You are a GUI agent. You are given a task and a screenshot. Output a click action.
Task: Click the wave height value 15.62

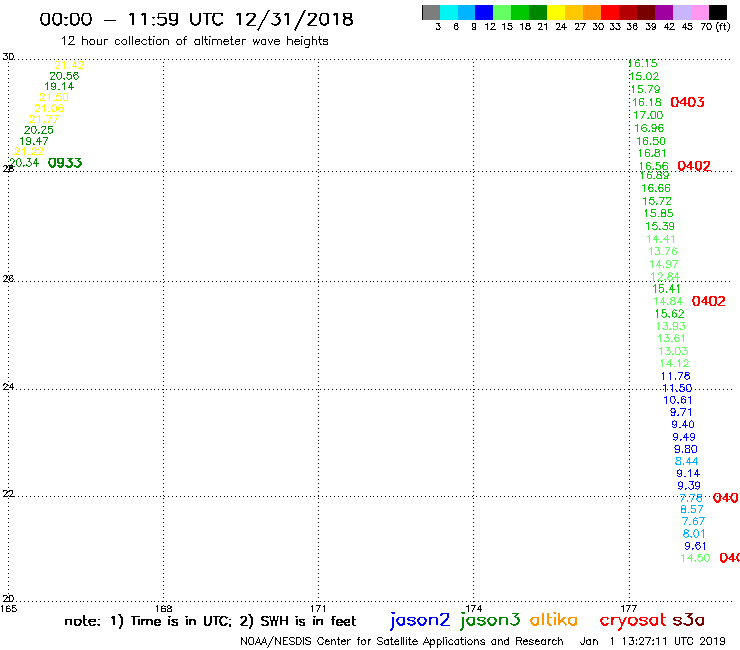point(669,314)
